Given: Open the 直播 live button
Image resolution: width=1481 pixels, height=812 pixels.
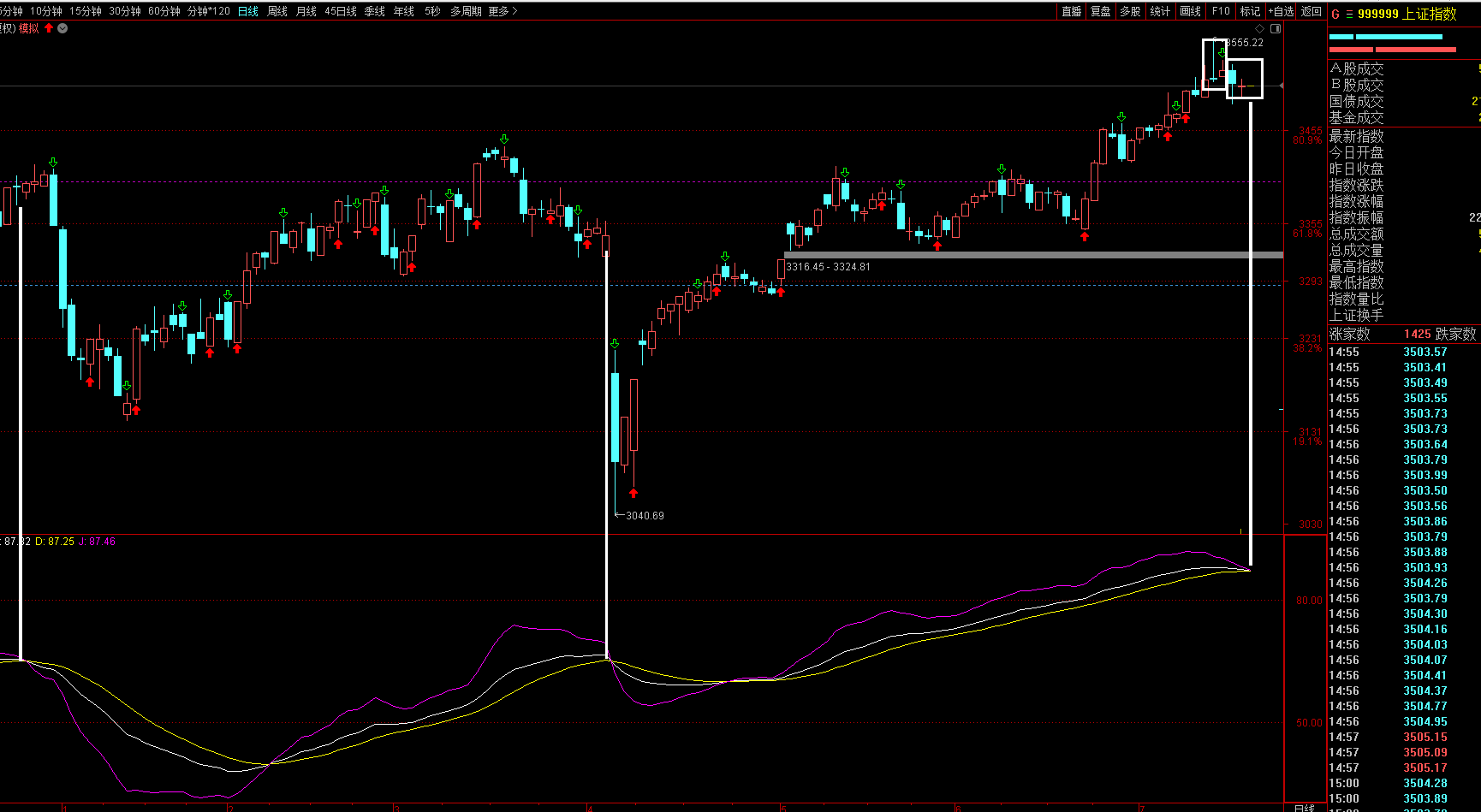Looking at the screenshot, I should [x=1071, y=11].
